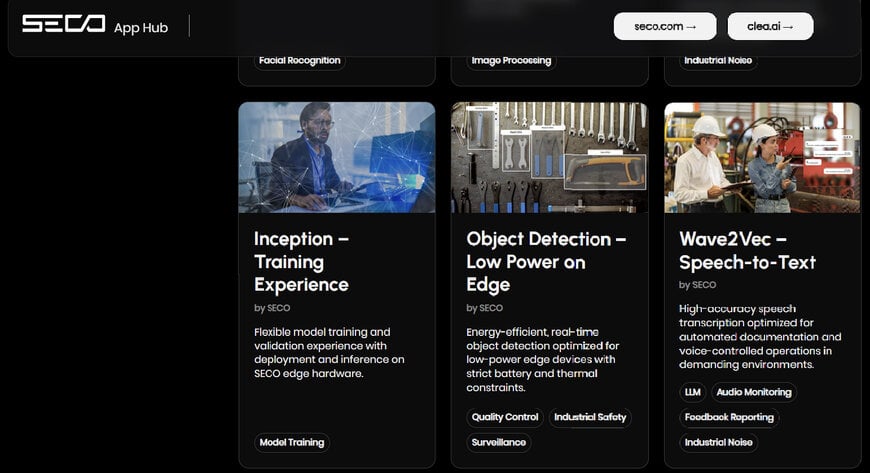870x473 pixels.
Task: Select the Image Processing tag
Action: pyautogui.click(x=511, y=60)
